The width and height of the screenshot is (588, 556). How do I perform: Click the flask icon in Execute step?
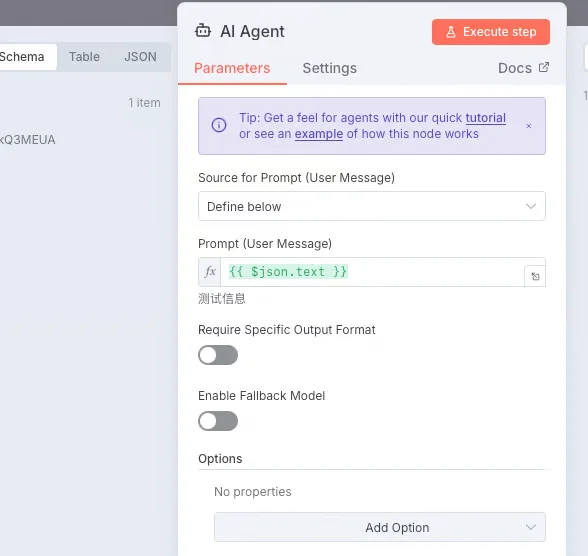click(x=451, y=32)
